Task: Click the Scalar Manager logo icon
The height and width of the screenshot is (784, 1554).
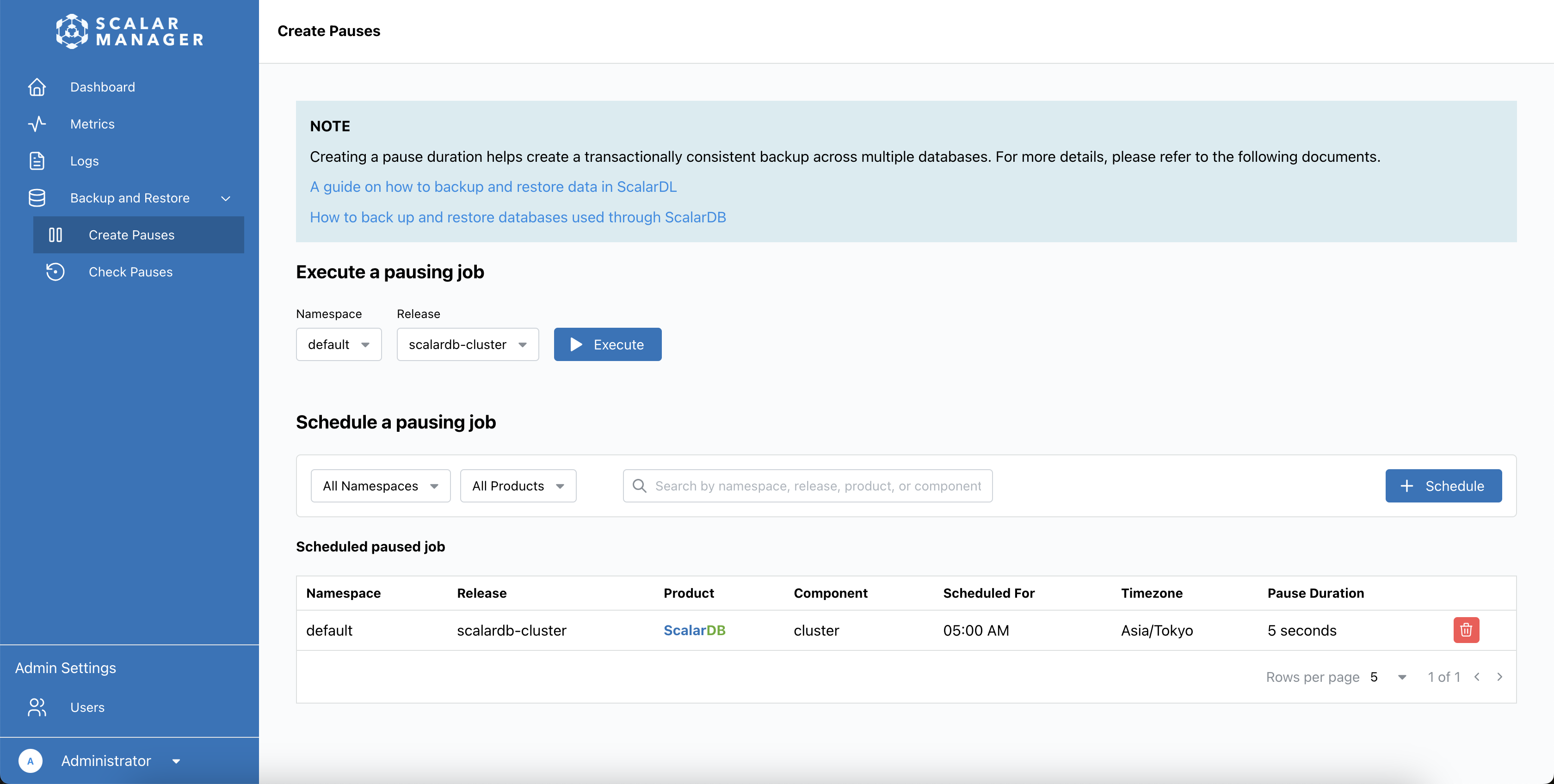Action: (72, 31)
